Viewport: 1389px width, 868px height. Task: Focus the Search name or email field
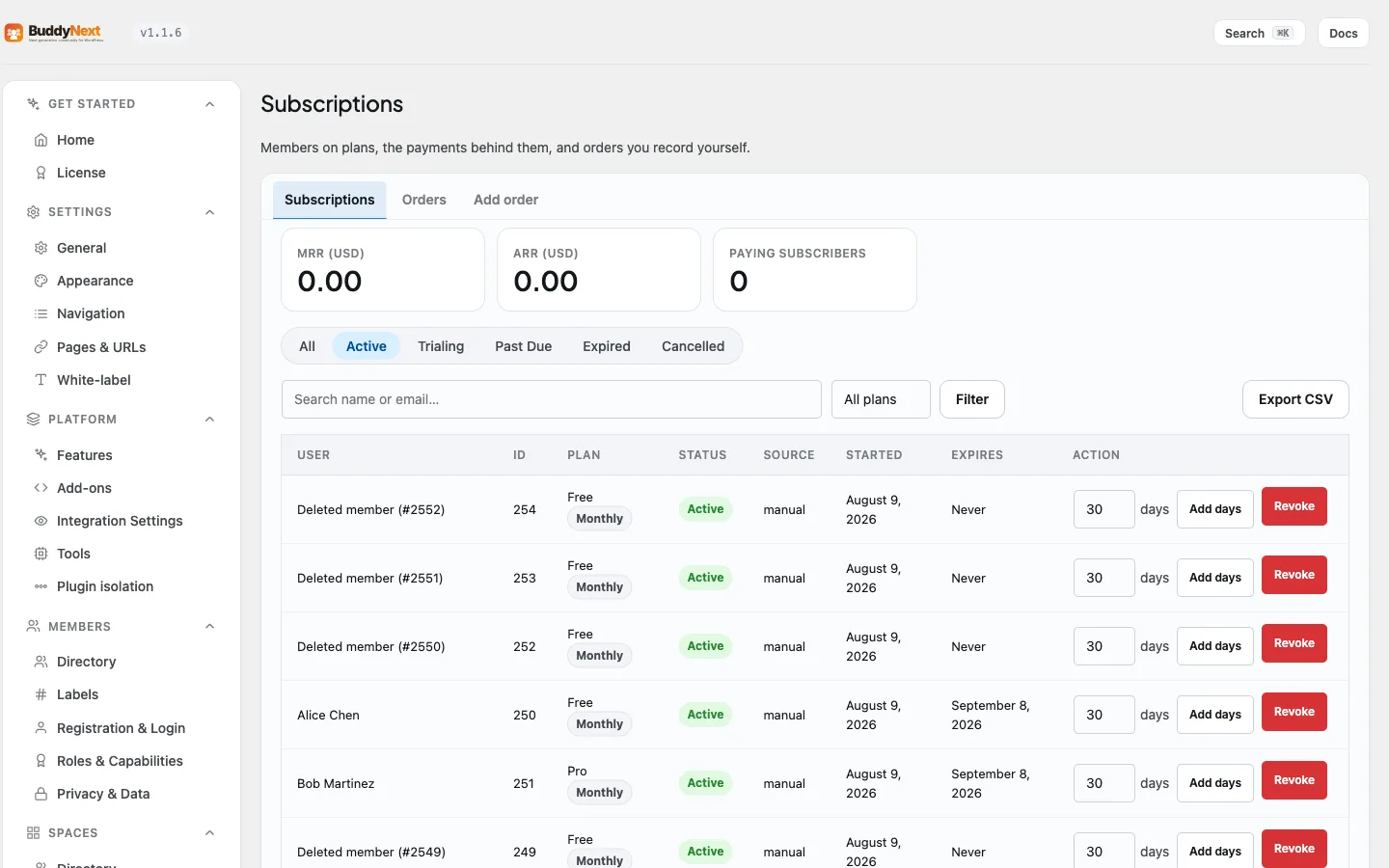click(x=552, y=399)
